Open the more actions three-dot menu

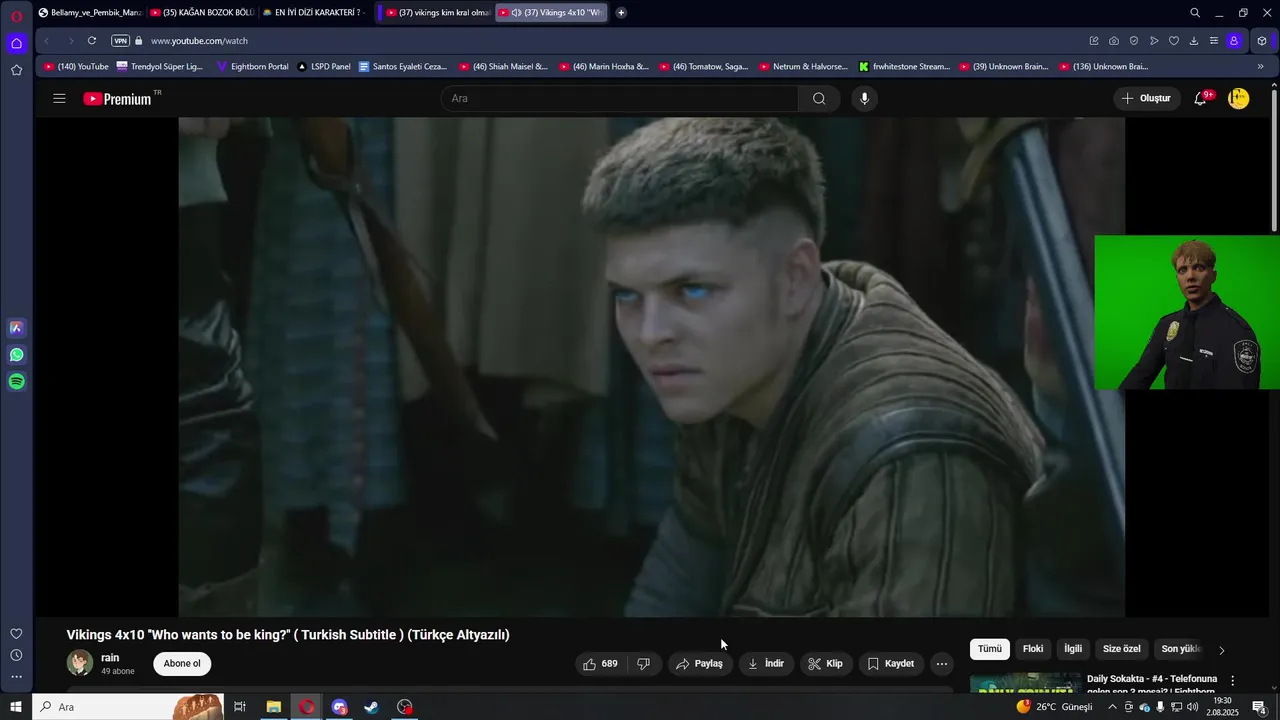[942, 664]
